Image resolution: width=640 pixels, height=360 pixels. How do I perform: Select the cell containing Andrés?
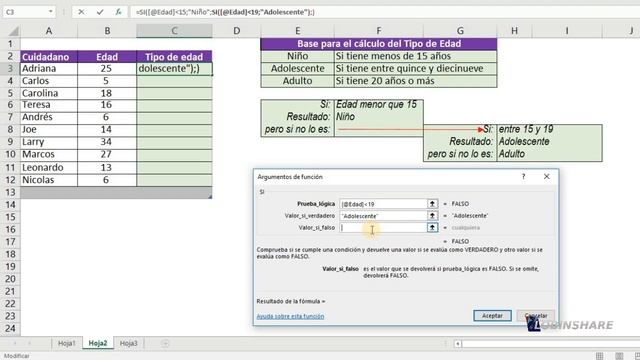point(49,118)
